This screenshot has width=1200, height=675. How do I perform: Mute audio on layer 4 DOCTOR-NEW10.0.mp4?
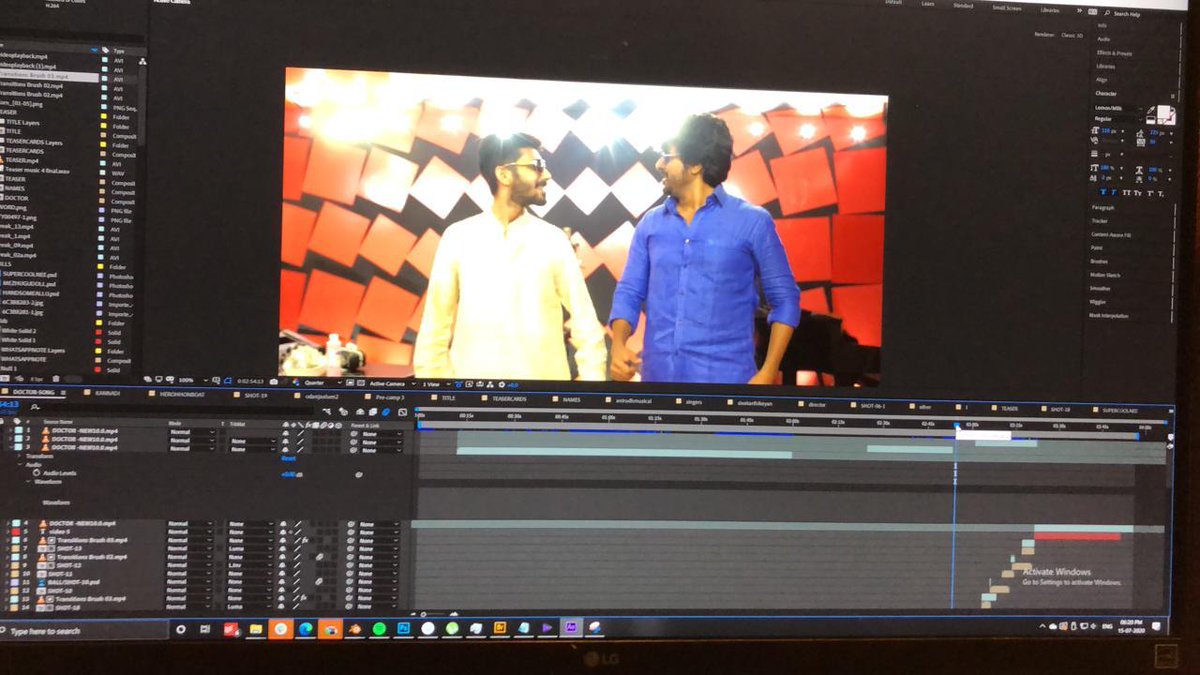[x=282, y=523]
